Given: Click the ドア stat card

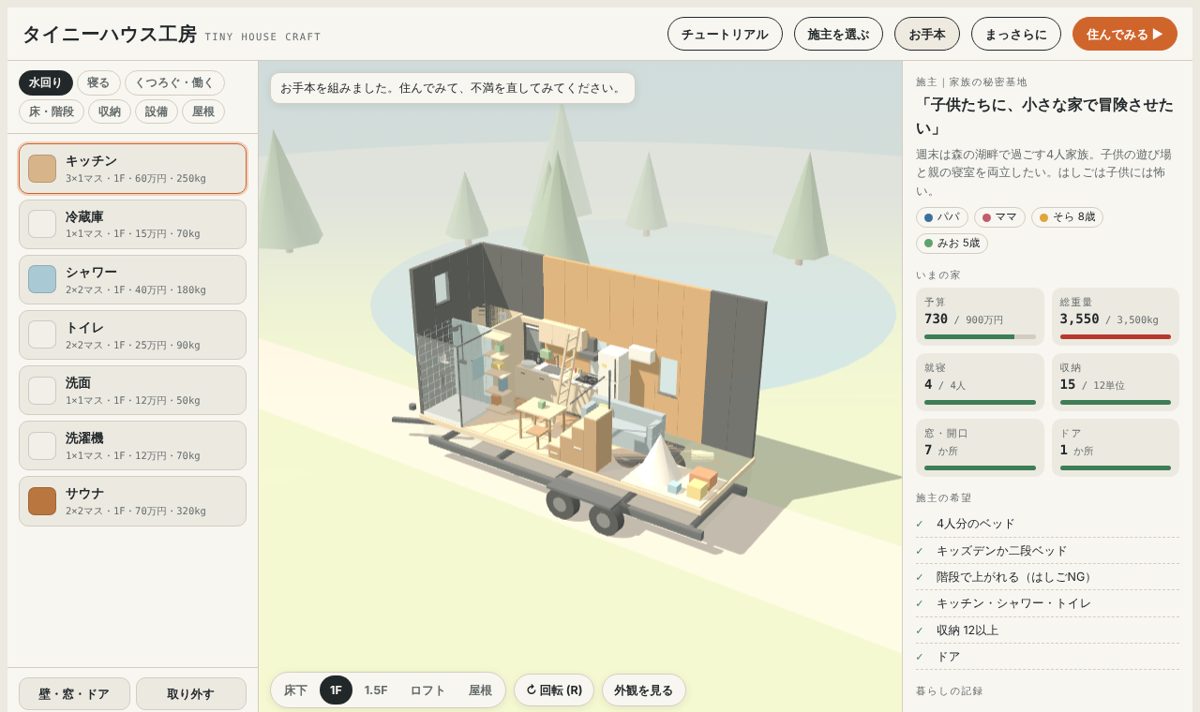Looking at the screenshot, I should click(x=1115, y=448).
